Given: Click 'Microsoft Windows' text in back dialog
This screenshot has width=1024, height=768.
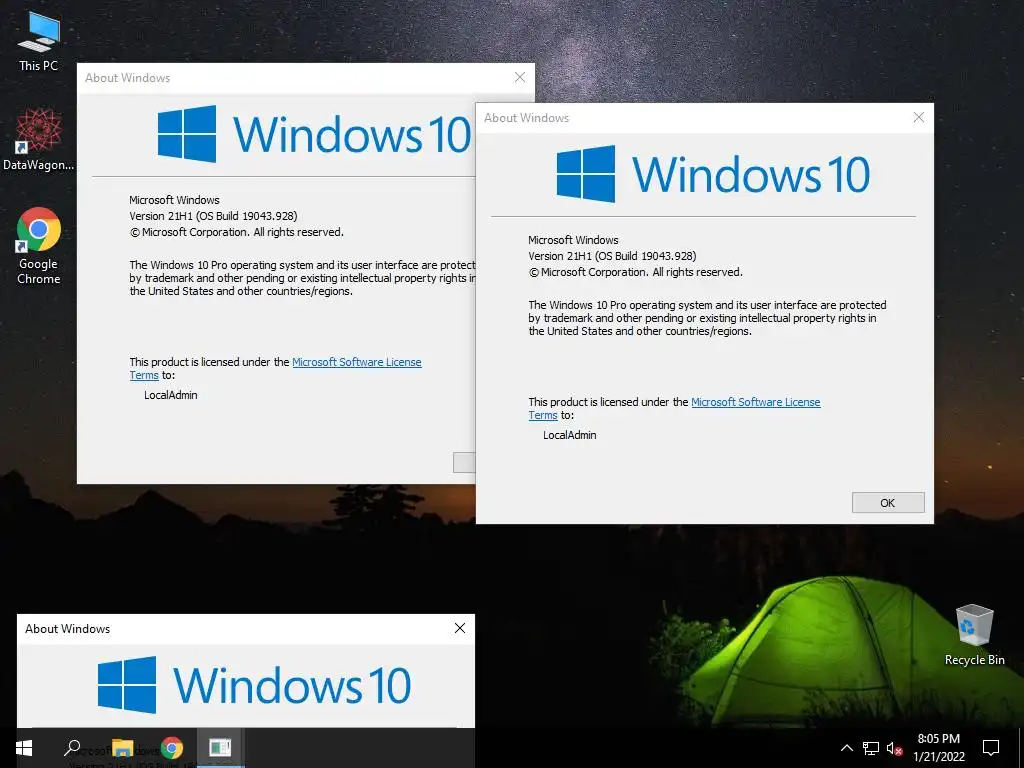Looking at the screenshot, I should pyautogui.click(x=174, y=200).
